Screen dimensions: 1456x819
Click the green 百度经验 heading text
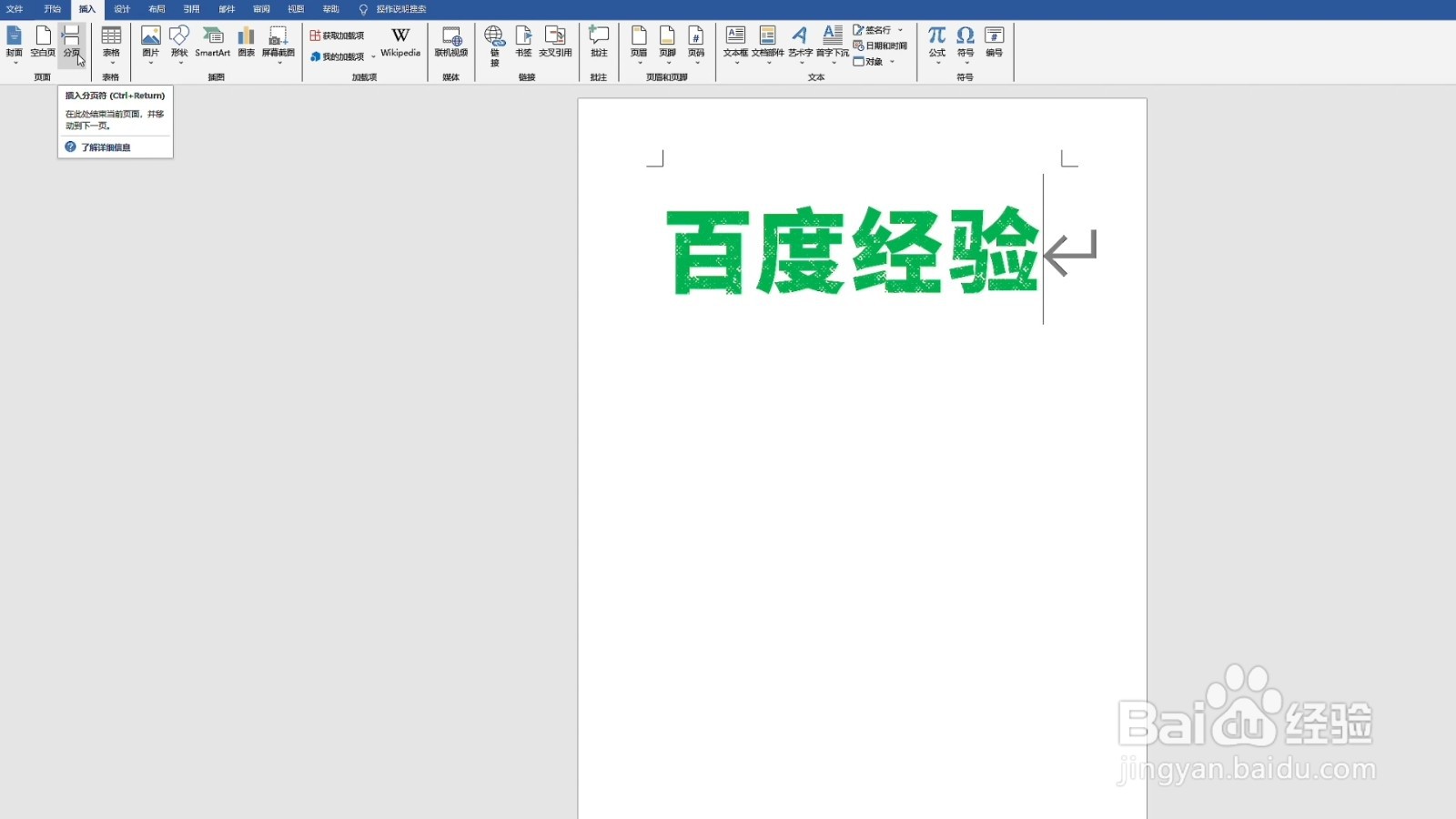pos(853,250)
